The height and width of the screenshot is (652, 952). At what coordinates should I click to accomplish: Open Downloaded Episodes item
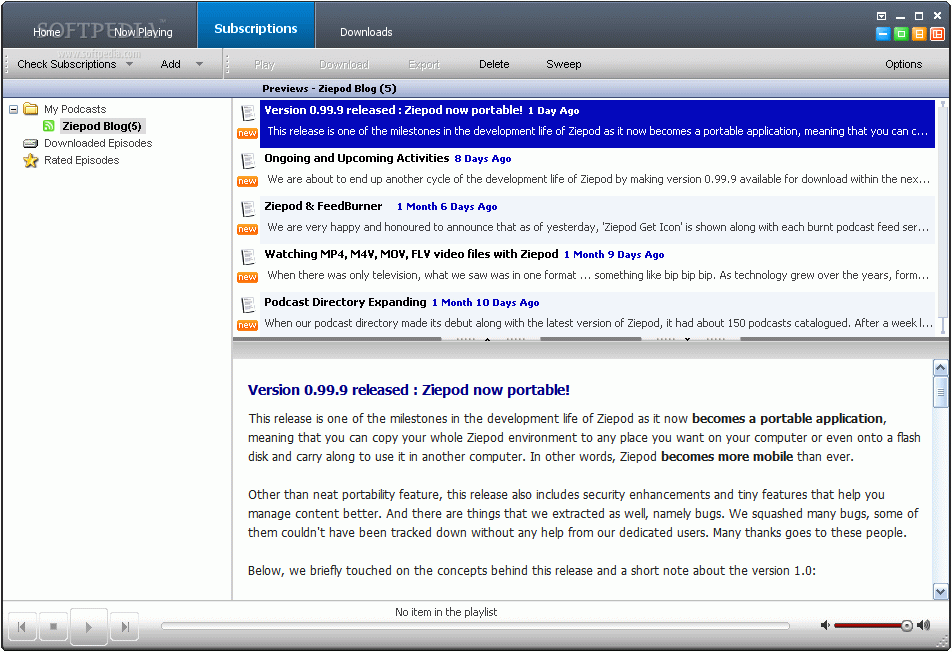click(98, 144)
